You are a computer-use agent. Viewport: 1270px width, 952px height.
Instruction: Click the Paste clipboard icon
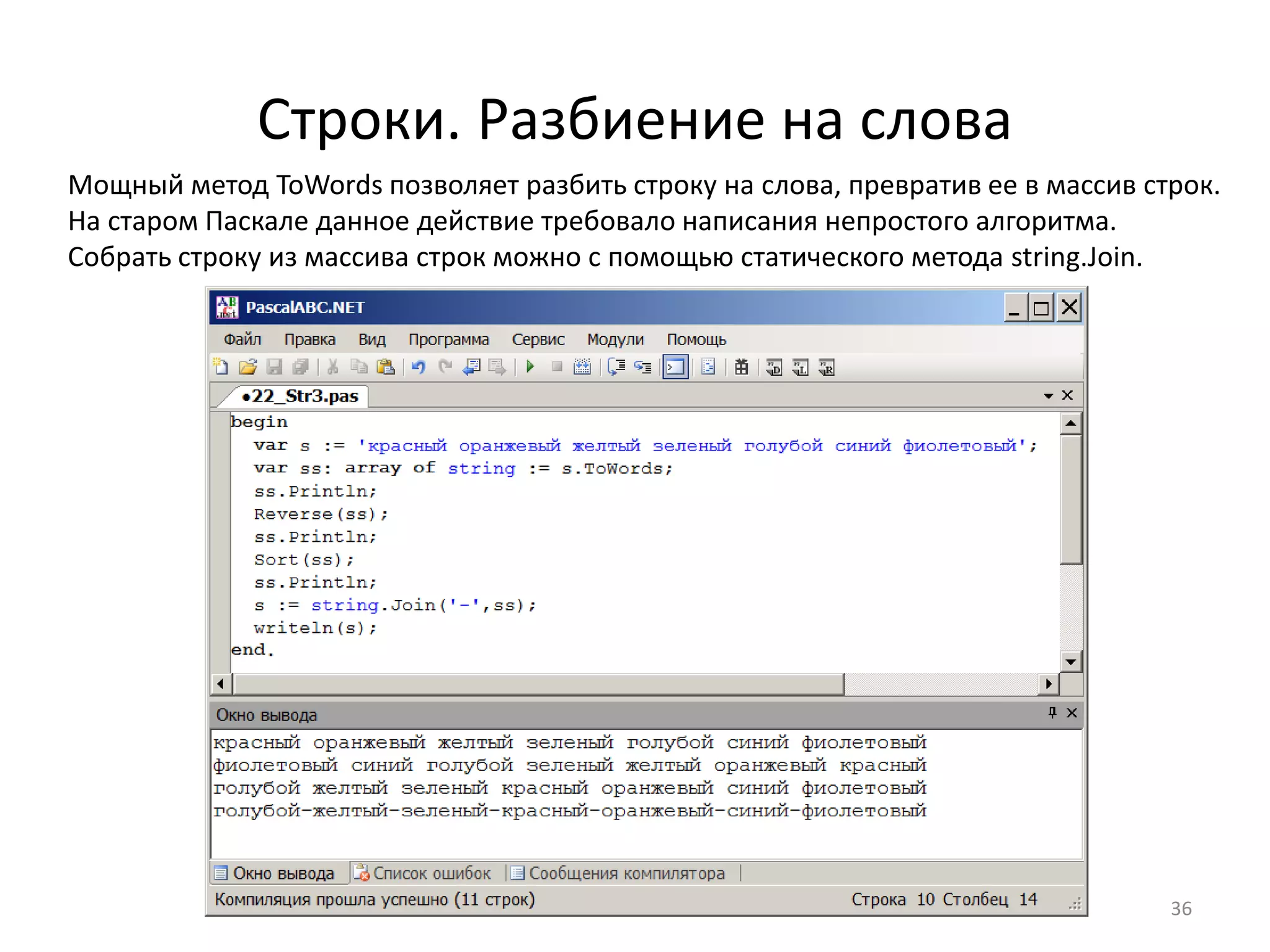(x=385, y=367)
